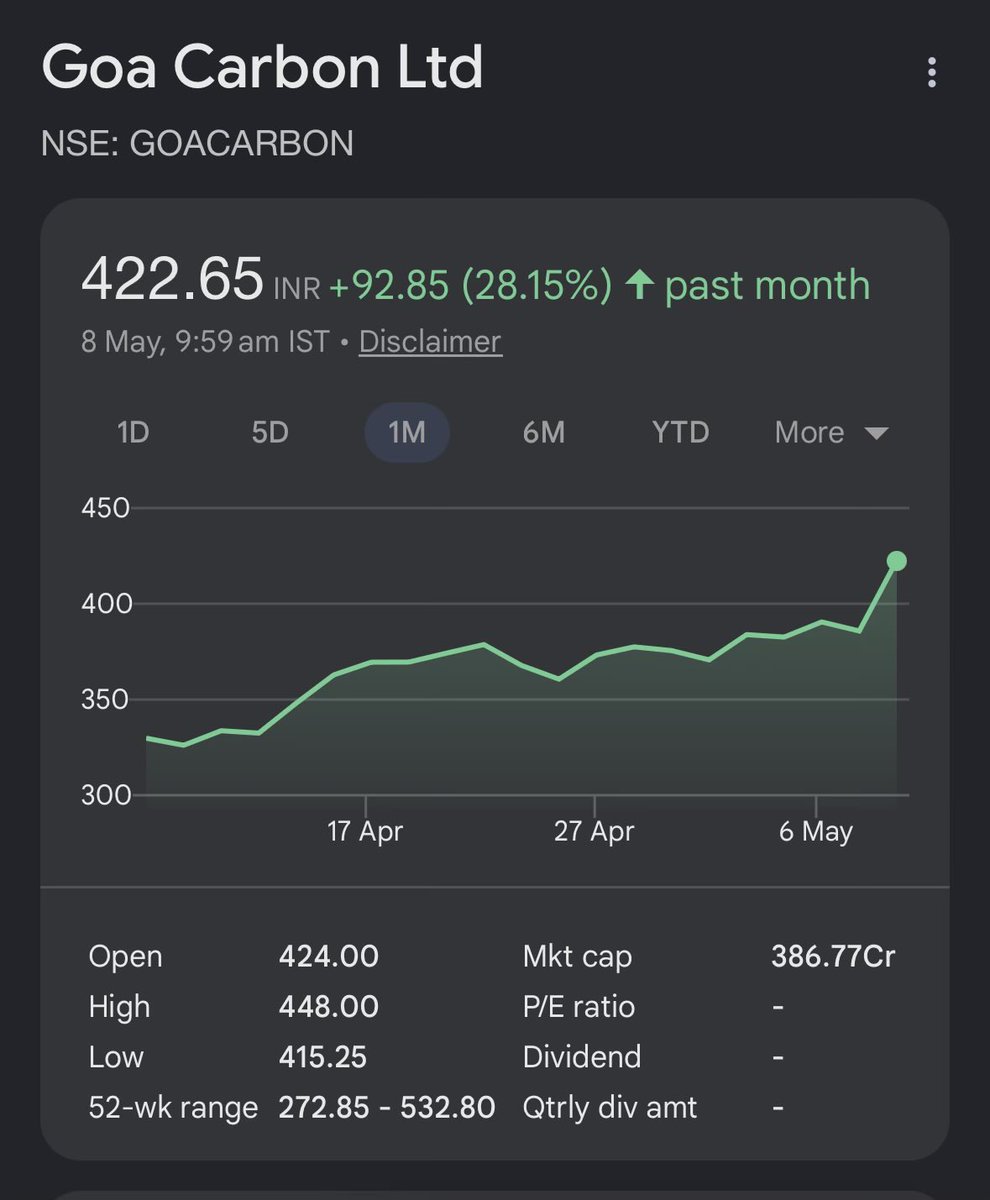The image size is (990, 1200).
Task: Expand the More time range dropdown
Action: click(831, 433)
